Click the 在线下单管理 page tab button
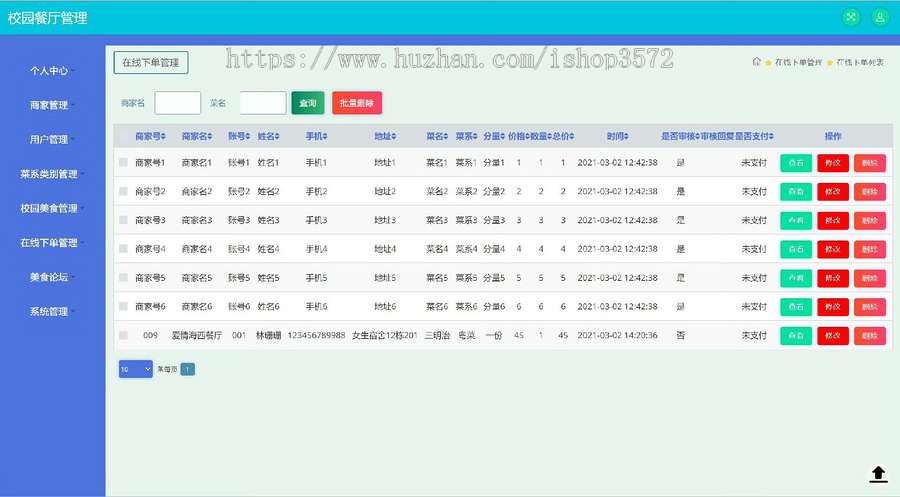This screenshot has height=497, width=900. pos(151,63)
